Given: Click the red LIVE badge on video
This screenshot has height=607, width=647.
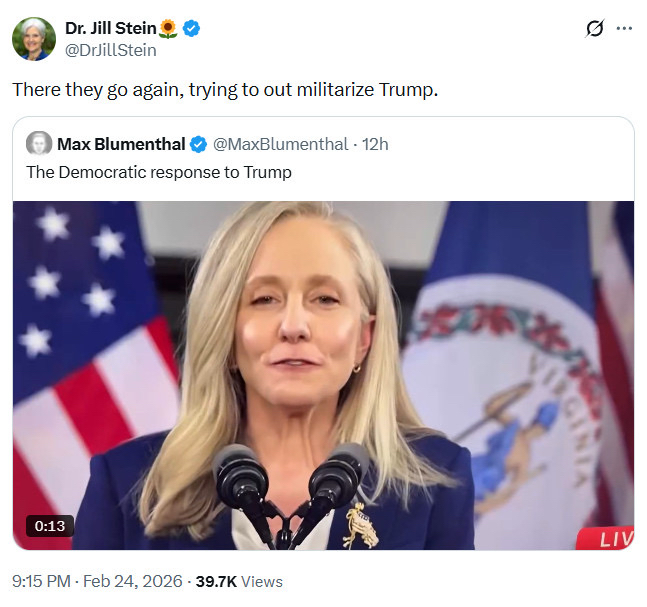Looking at the screenshot, I should pyautogui.click(x=610, y=539).
